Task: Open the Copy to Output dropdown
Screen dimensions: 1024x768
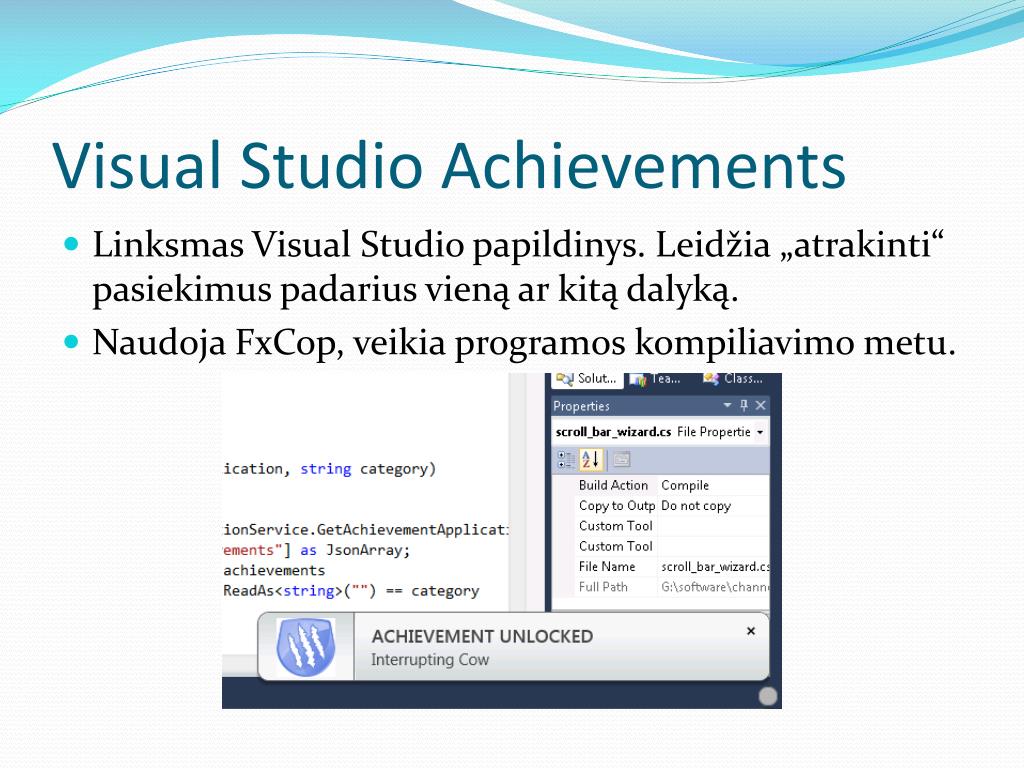Action: point(700,505)
